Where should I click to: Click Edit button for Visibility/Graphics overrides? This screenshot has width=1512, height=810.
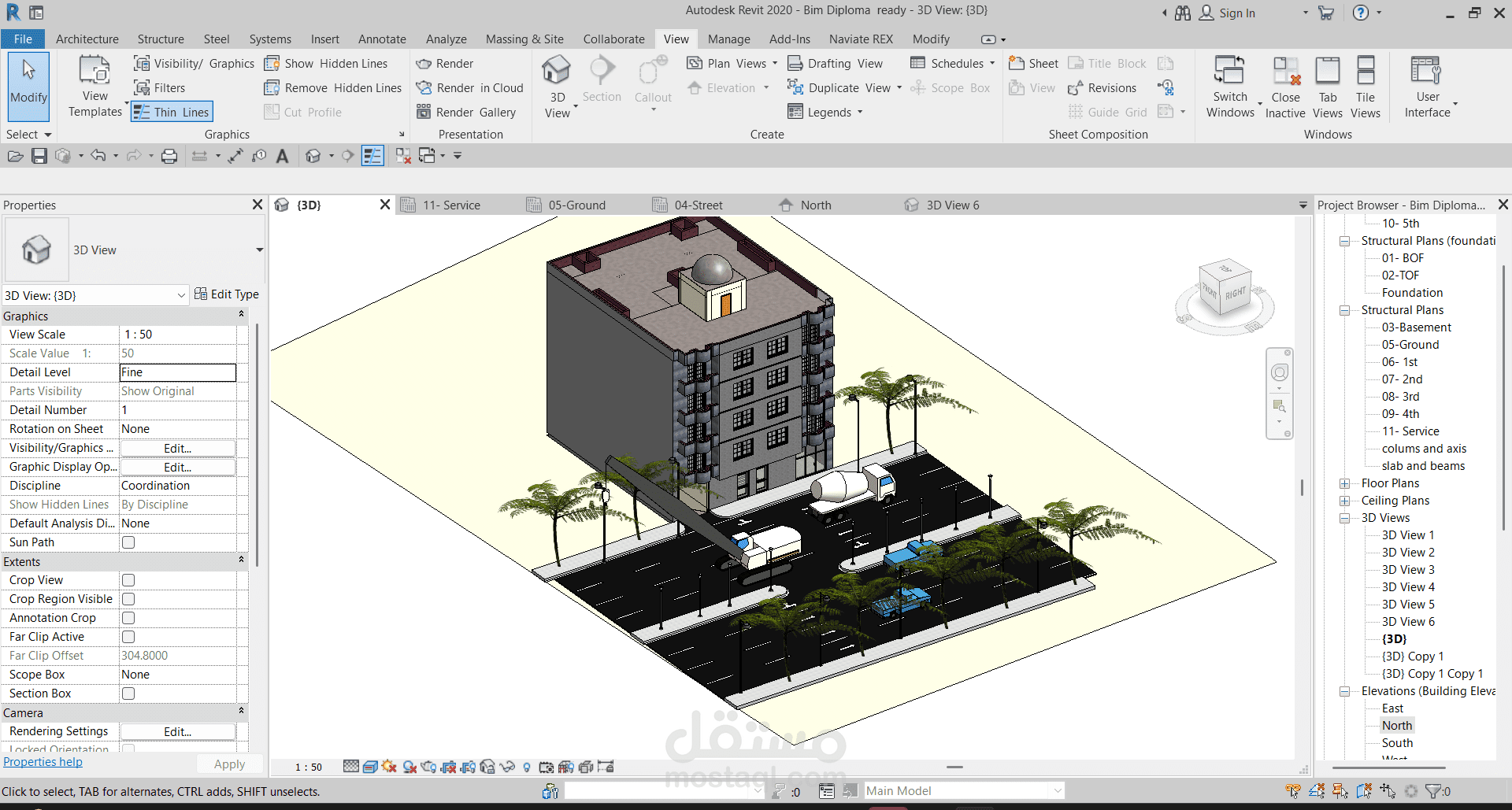[177, 448]
